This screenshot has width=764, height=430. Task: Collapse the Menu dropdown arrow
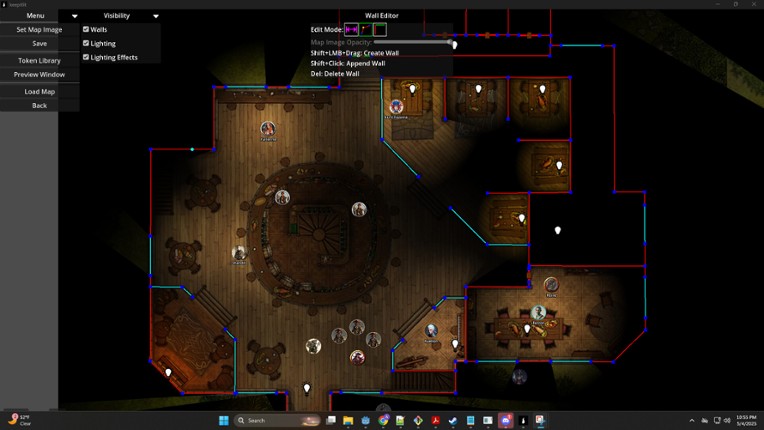[74, 16]
